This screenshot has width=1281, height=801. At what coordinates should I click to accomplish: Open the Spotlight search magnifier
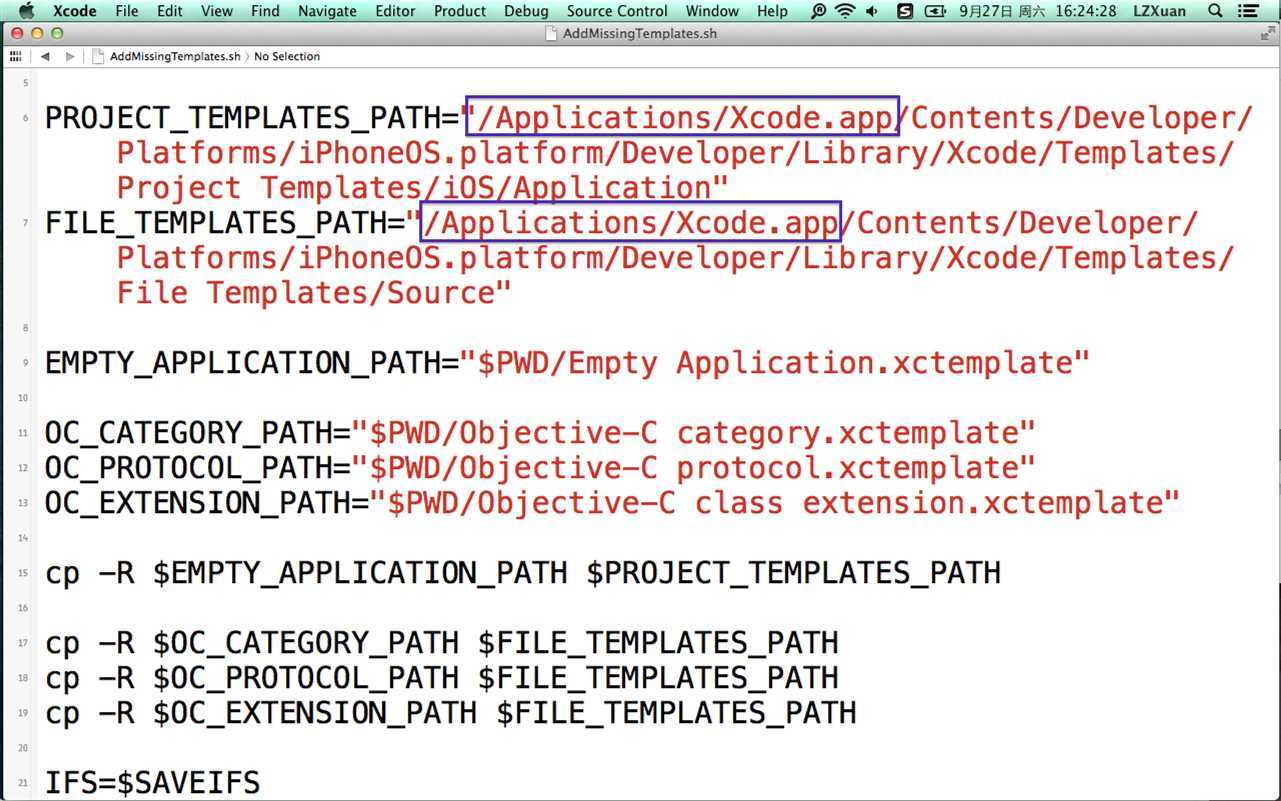coord(1215,11)
